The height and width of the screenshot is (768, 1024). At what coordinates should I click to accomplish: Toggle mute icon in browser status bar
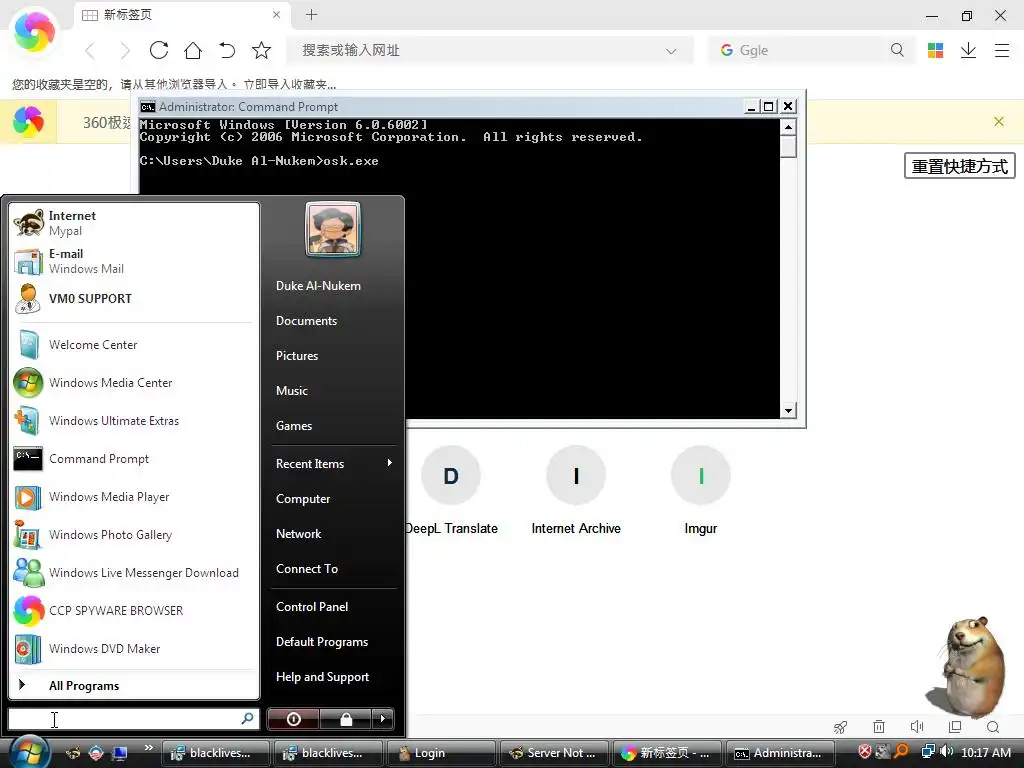tap(917, 727)
